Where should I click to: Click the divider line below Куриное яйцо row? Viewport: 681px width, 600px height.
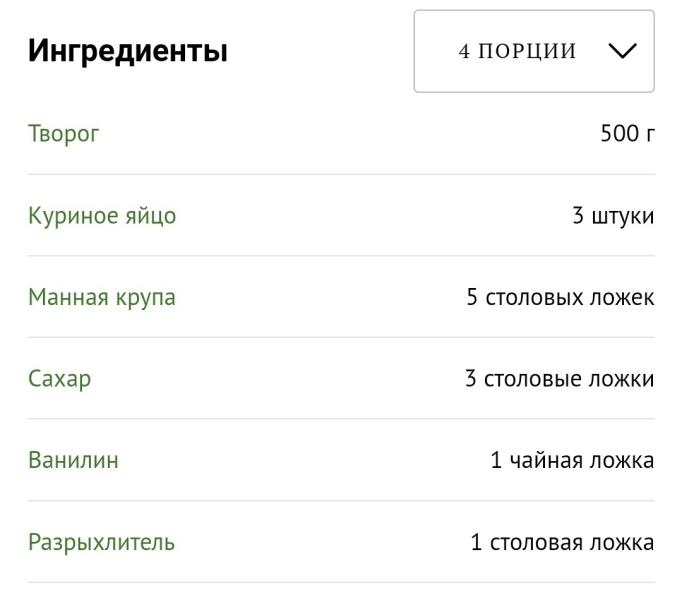(341, 256)
